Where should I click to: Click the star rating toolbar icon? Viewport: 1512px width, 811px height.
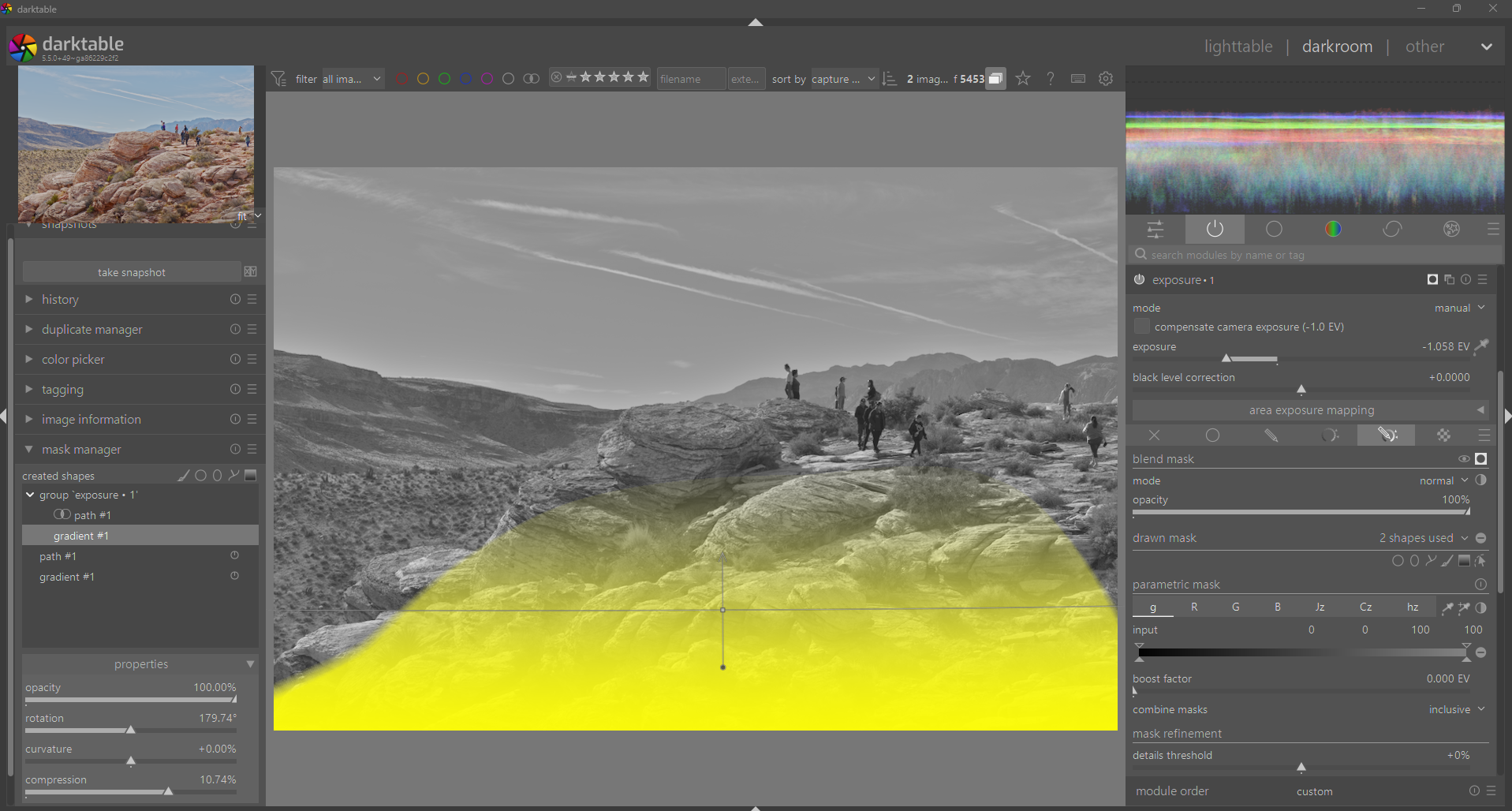pos(1023,79)
